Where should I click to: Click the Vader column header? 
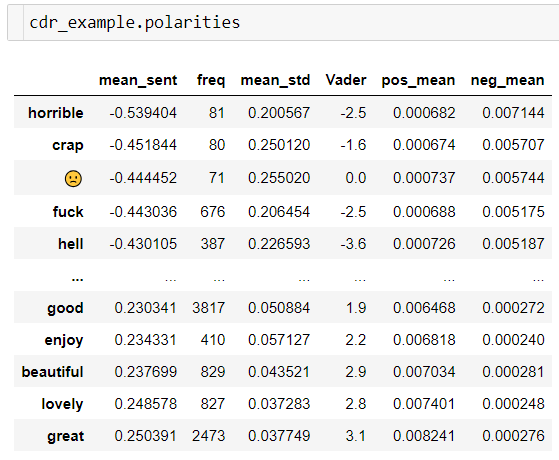[346, 80]
